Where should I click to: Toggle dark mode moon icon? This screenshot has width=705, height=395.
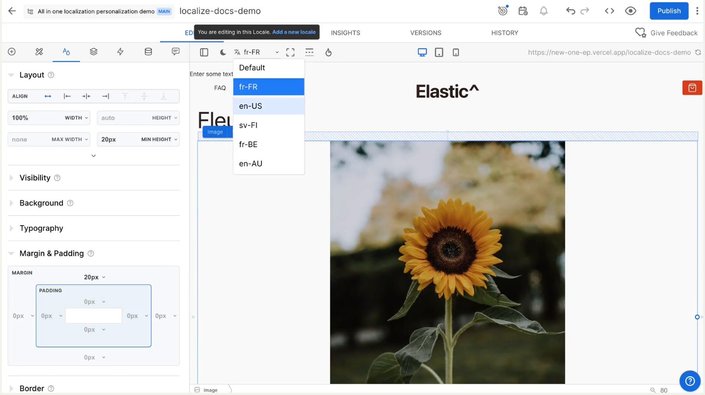[223, 52]
